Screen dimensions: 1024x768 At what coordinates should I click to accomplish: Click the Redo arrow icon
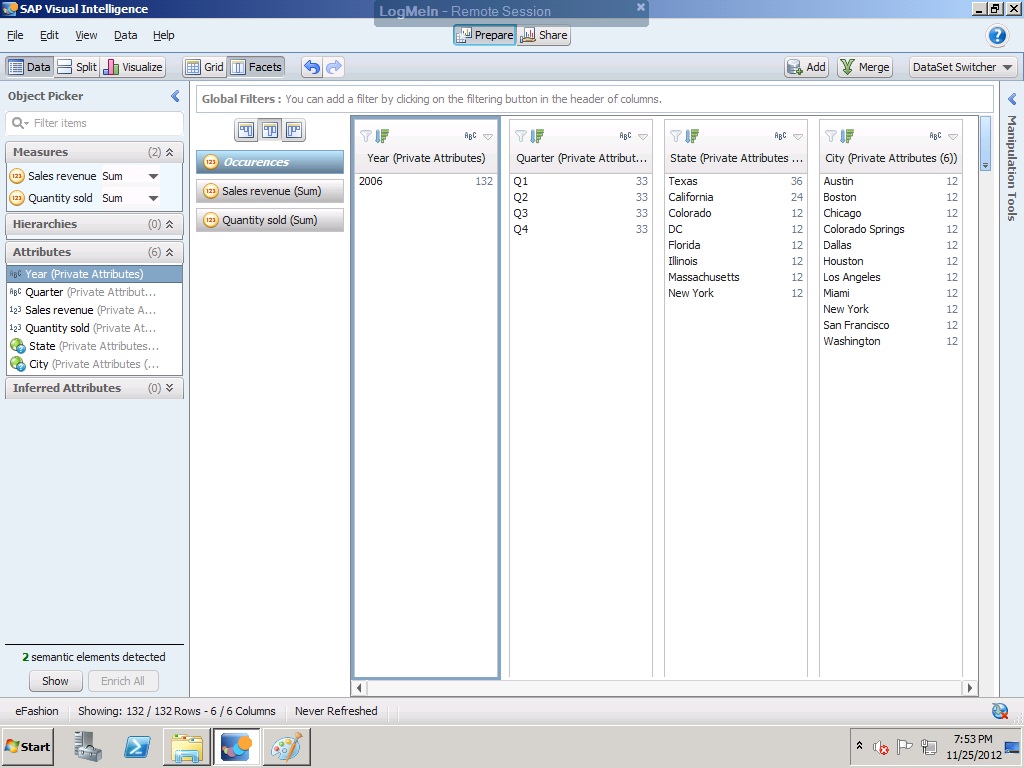coord(334,67)
